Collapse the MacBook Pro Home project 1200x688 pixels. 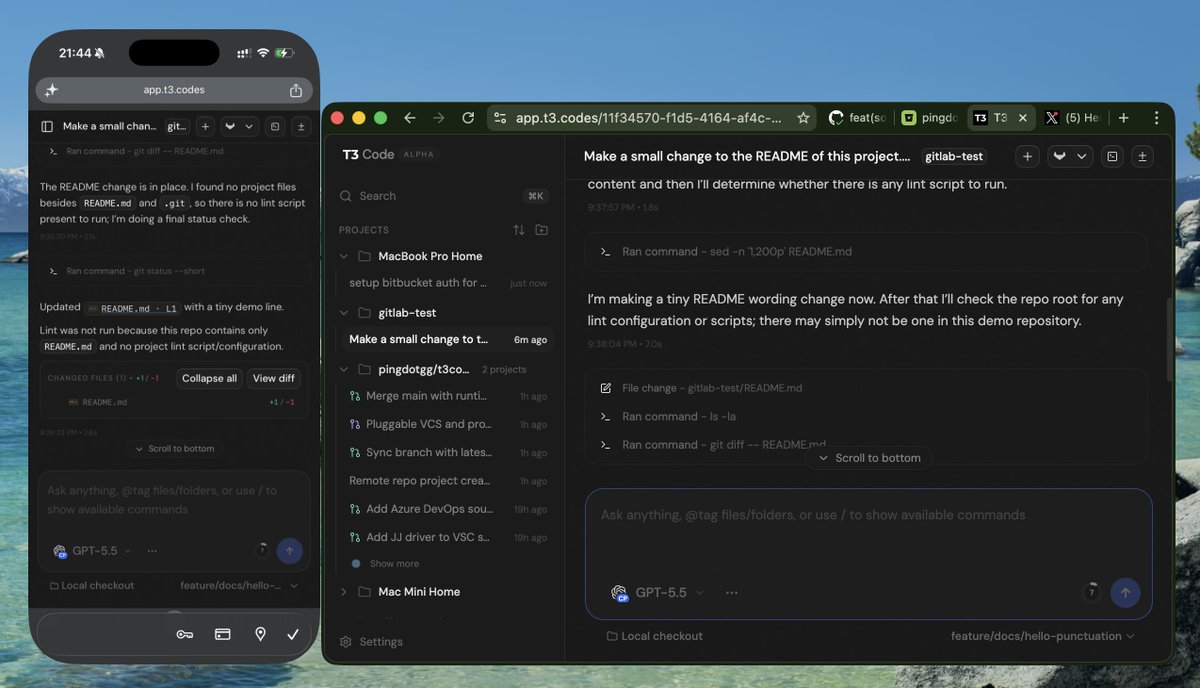[344, 256]
